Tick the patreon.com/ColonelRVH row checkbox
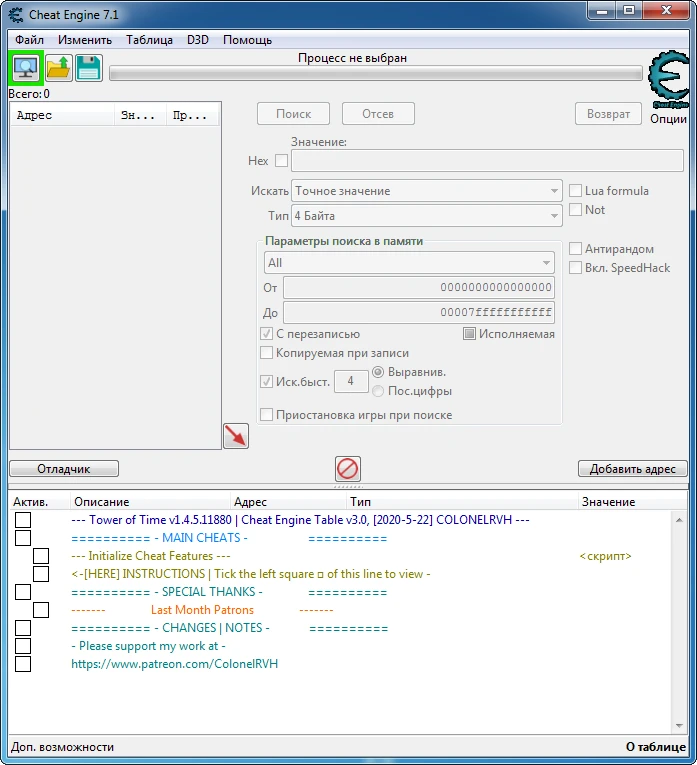 point(23,664)
